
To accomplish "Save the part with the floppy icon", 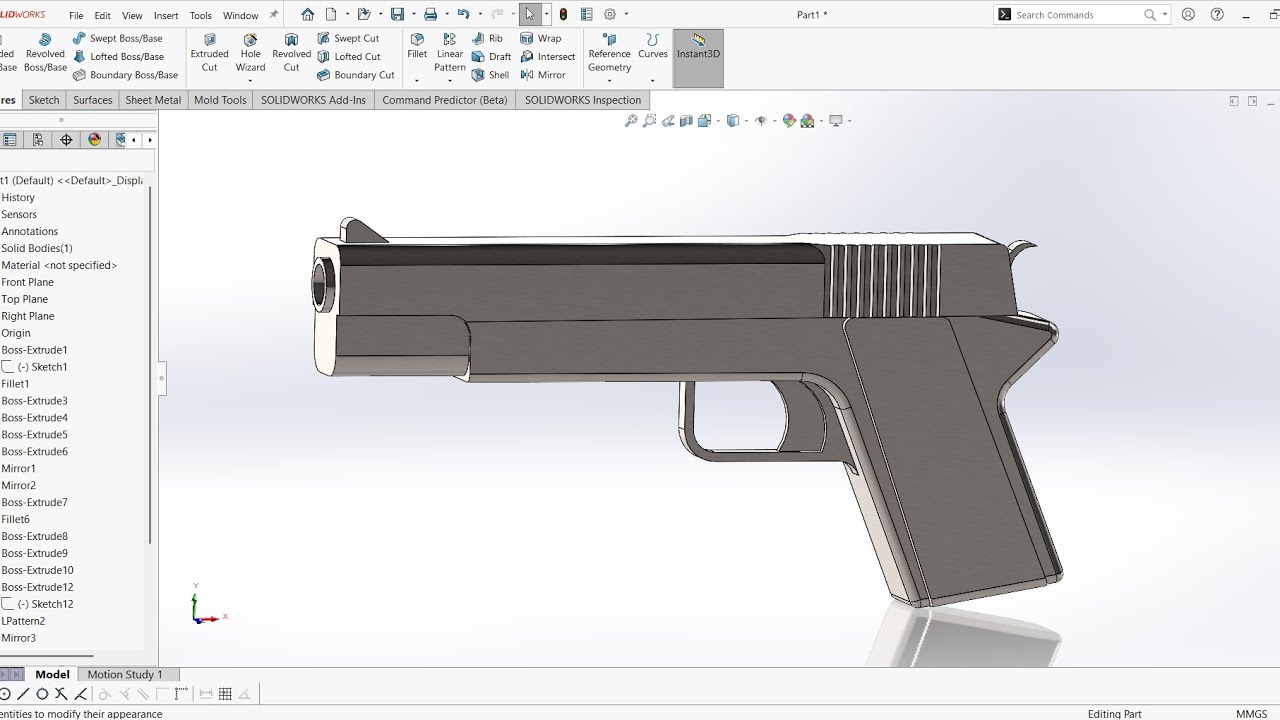I will point(397,14).
